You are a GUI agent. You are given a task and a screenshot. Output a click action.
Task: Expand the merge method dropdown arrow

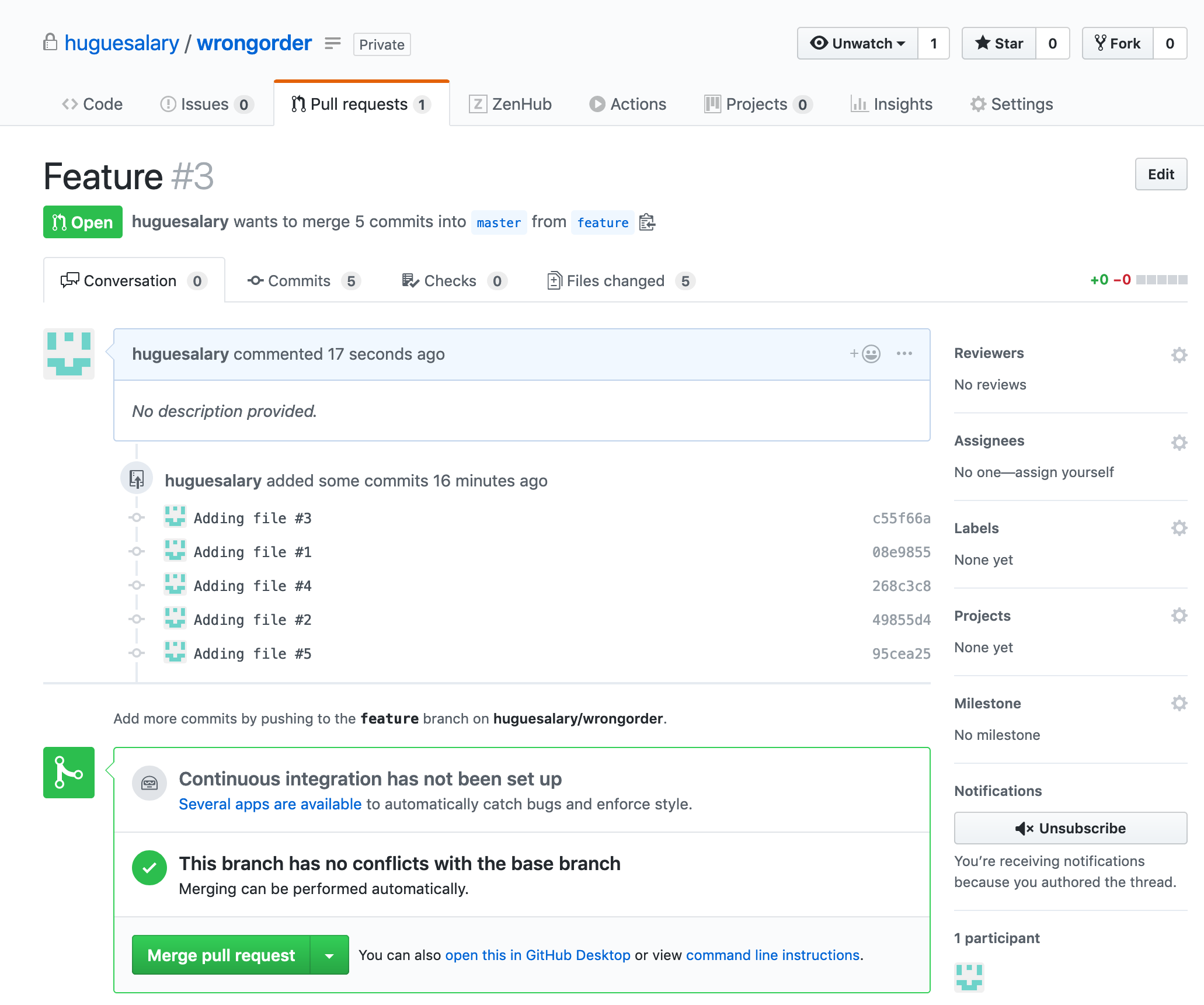329,955
